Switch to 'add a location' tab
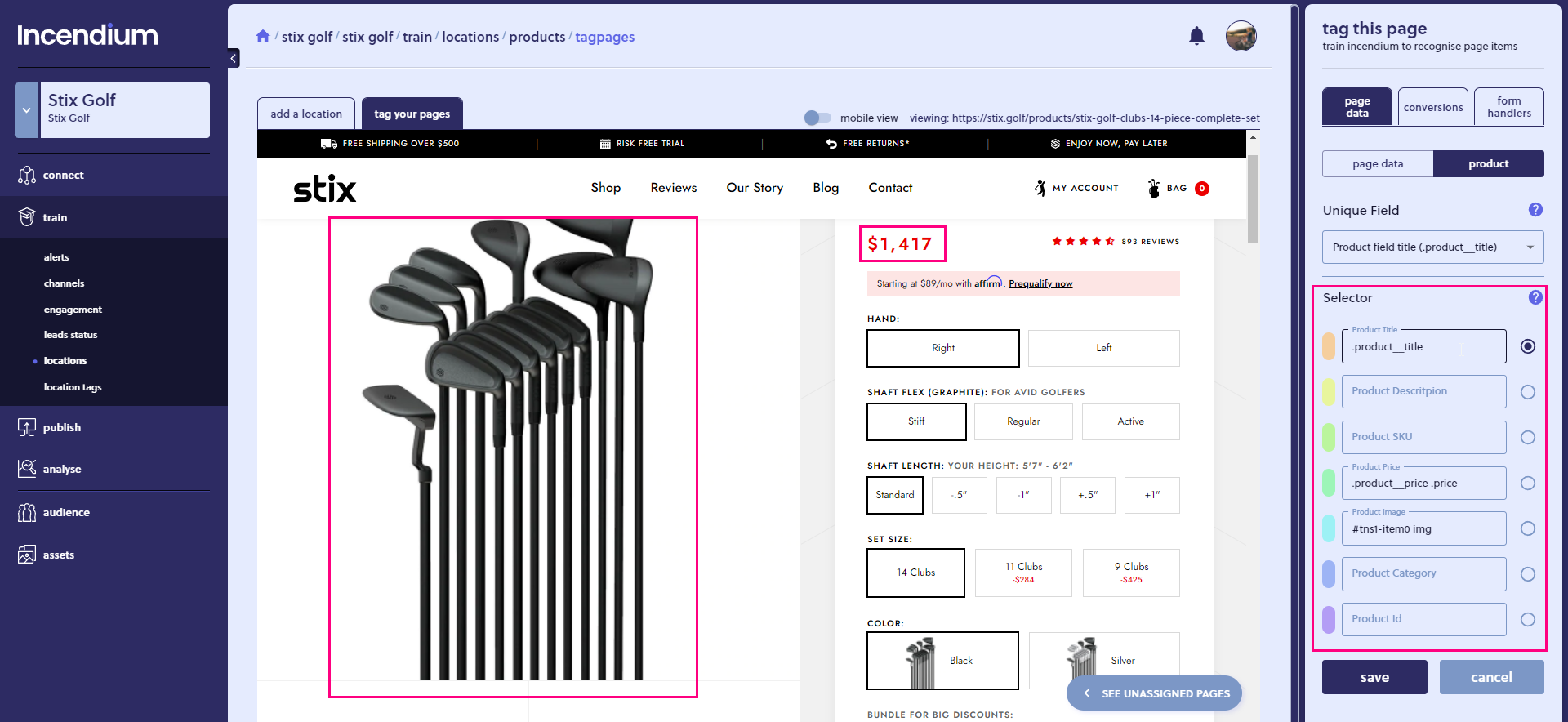The image size is (1568, 722). point(306,114)
